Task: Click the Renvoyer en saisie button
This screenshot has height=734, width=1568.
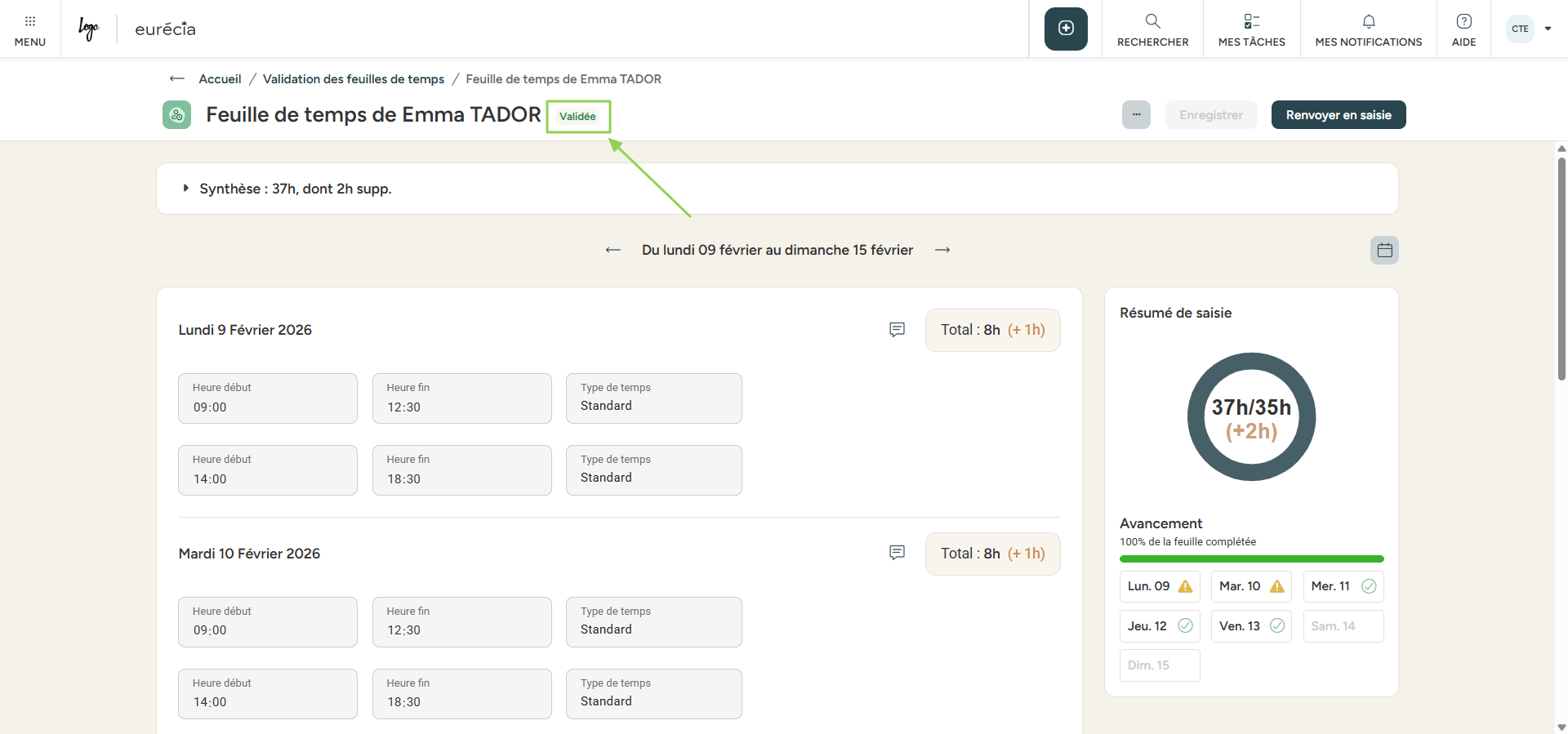Action: (1338, 115)
